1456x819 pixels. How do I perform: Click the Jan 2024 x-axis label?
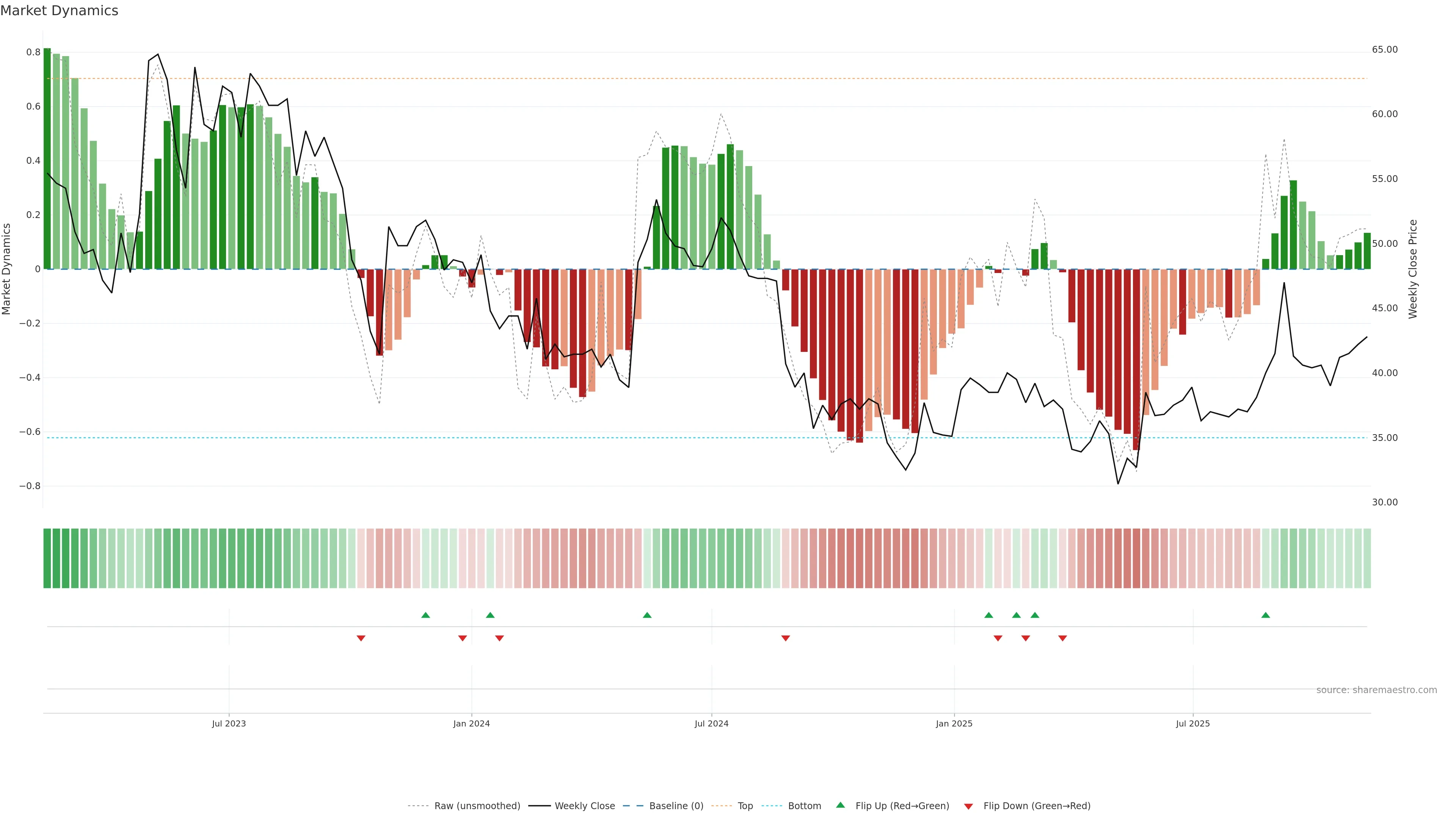(471, 723)
